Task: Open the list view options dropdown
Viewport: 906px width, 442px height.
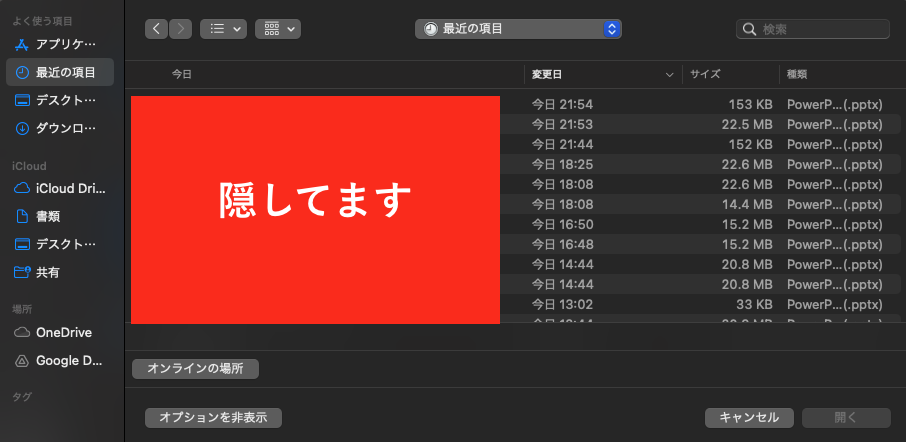Action: pyautogui.click(x=224, y=29)
